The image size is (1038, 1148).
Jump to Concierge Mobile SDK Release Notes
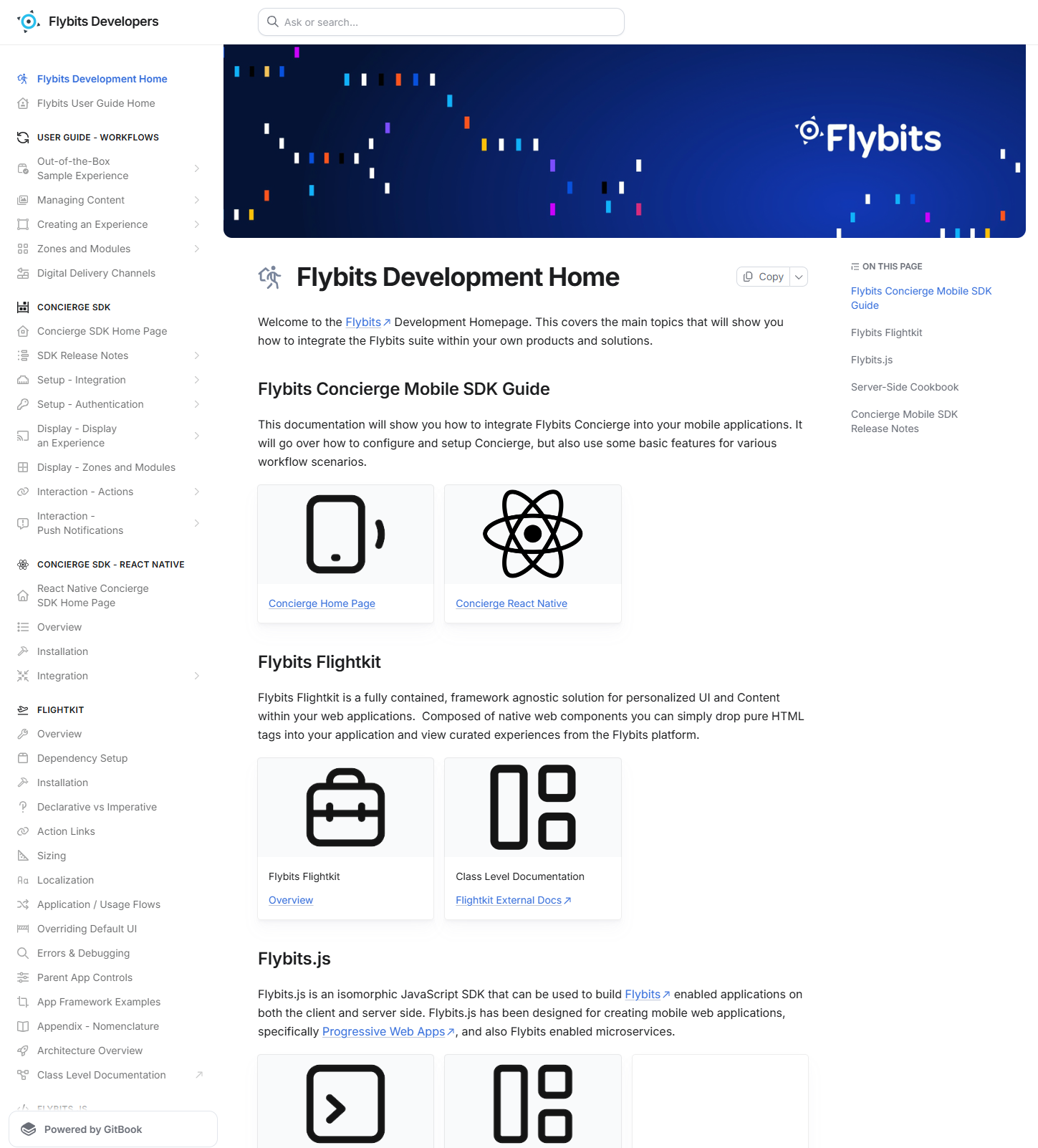pyautogui.click(x=904, y=421)
